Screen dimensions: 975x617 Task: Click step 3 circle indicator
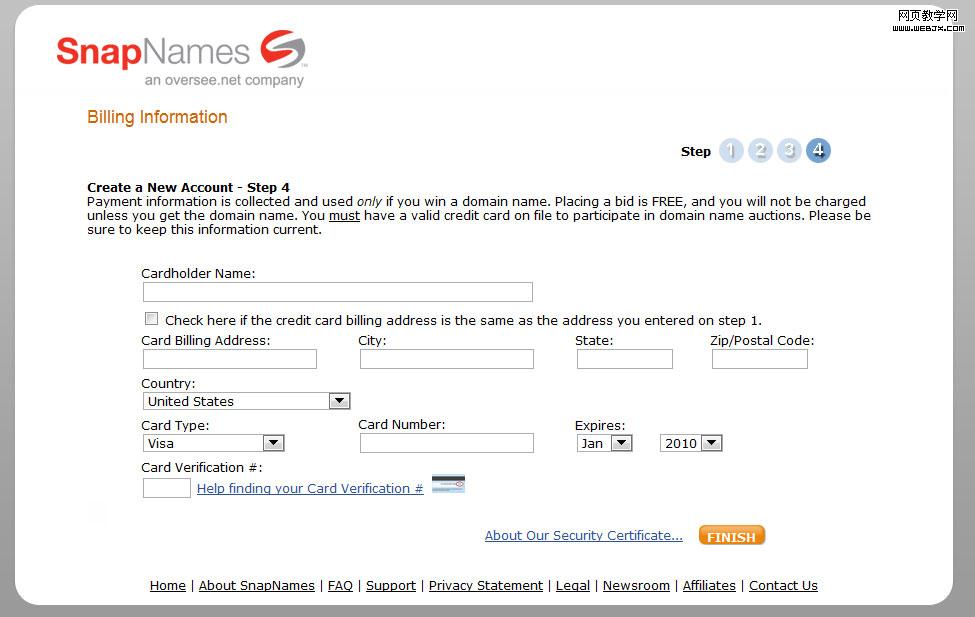tap(789, 151)
